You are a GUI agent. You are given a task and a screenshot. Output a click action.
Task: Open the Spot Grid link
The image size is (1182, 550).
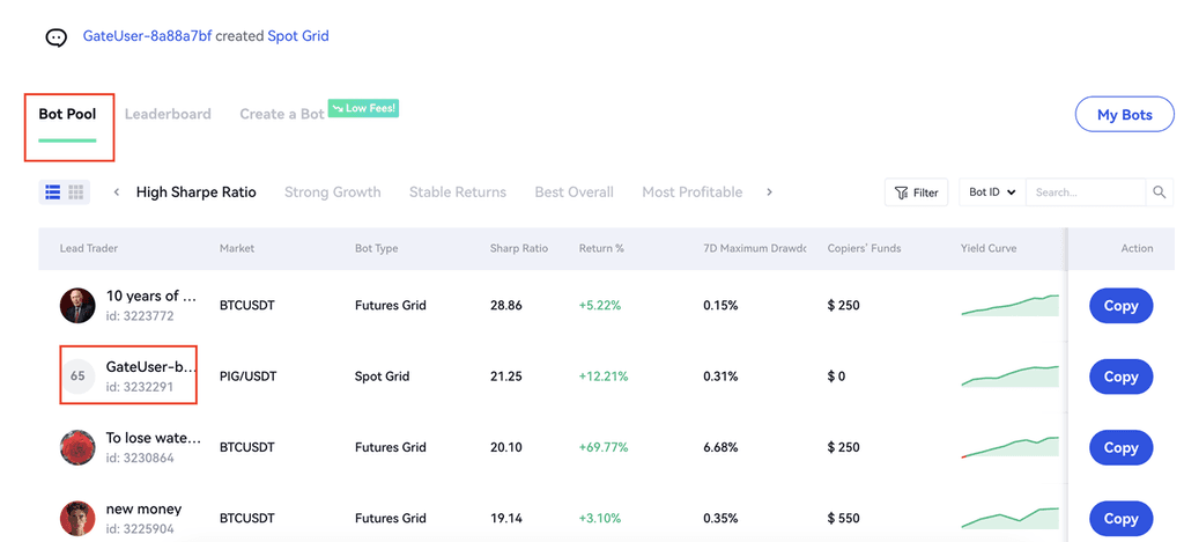pos(298,36)
